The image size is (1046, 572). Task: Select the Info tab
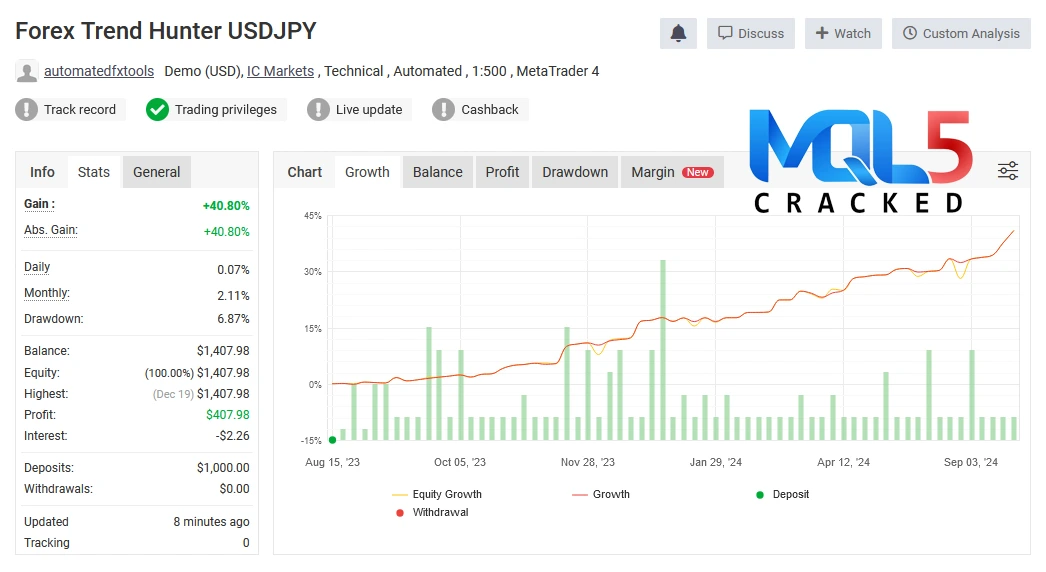point(42,172)
